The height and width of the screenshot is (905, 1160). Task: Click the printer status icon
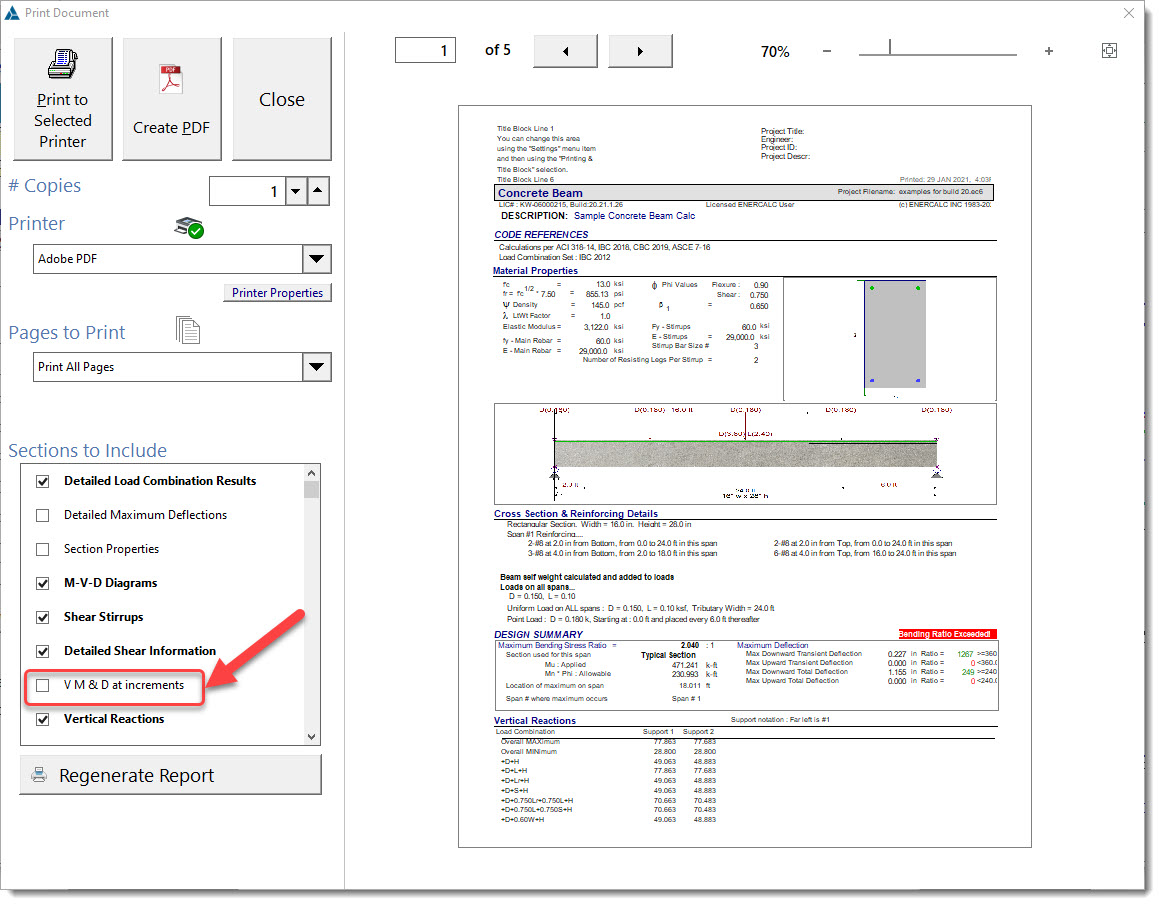188,227
